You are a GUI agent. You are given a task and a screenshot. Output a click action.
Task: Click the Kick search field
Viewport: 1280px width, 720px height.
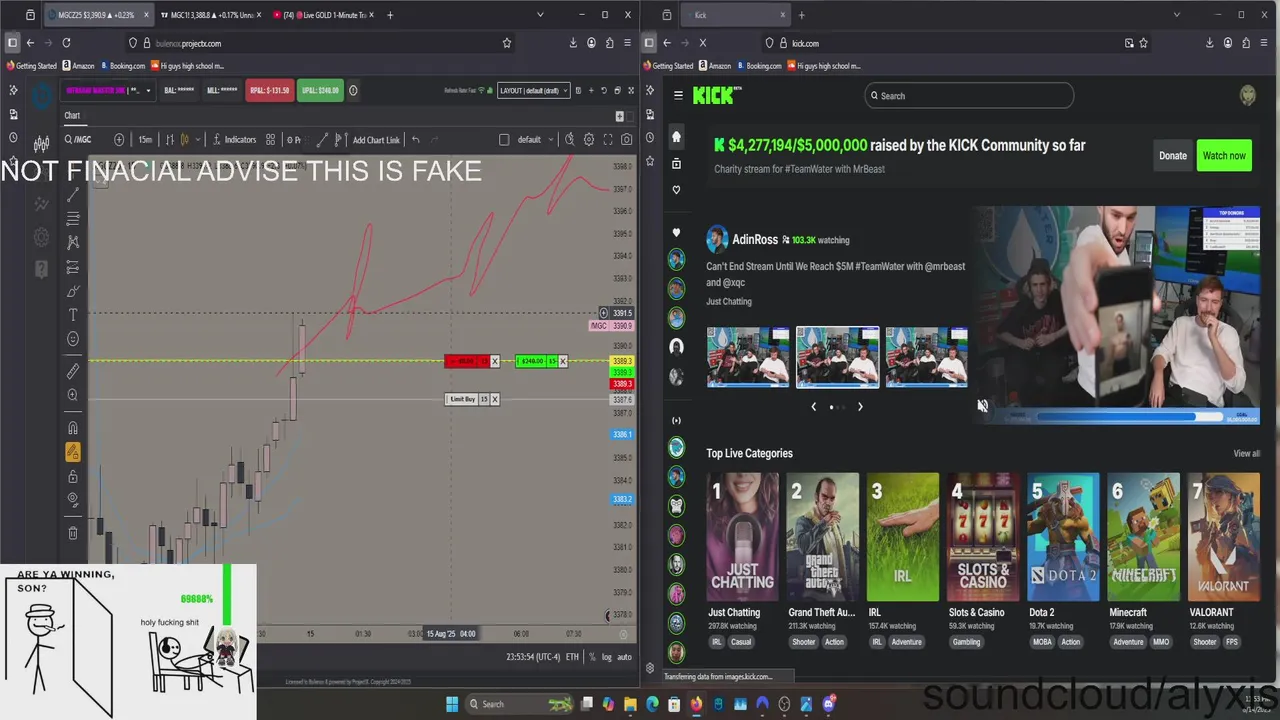969,96
